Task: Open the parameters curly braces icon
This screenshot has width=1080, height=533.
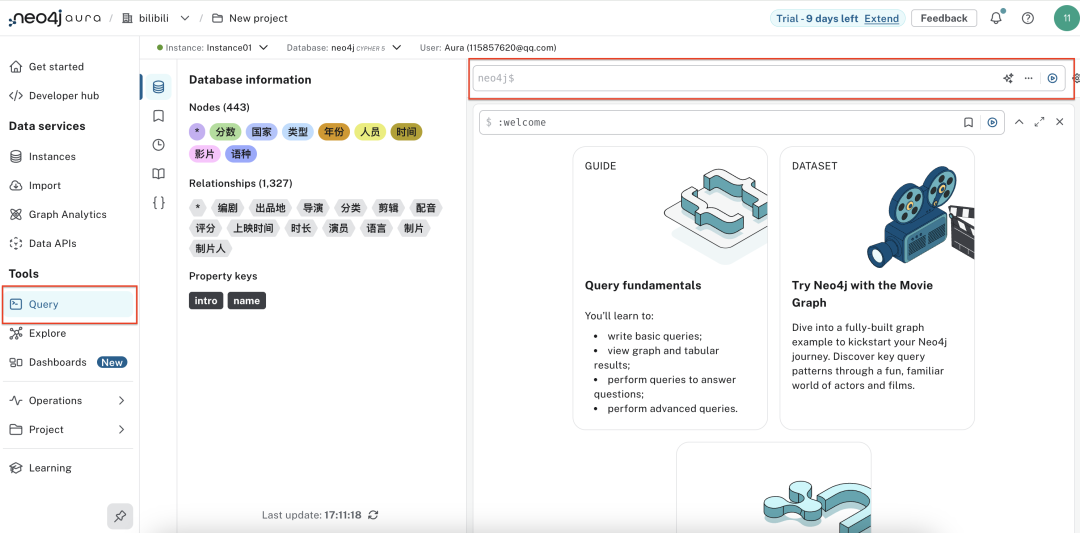Action: tap(158, 202)
